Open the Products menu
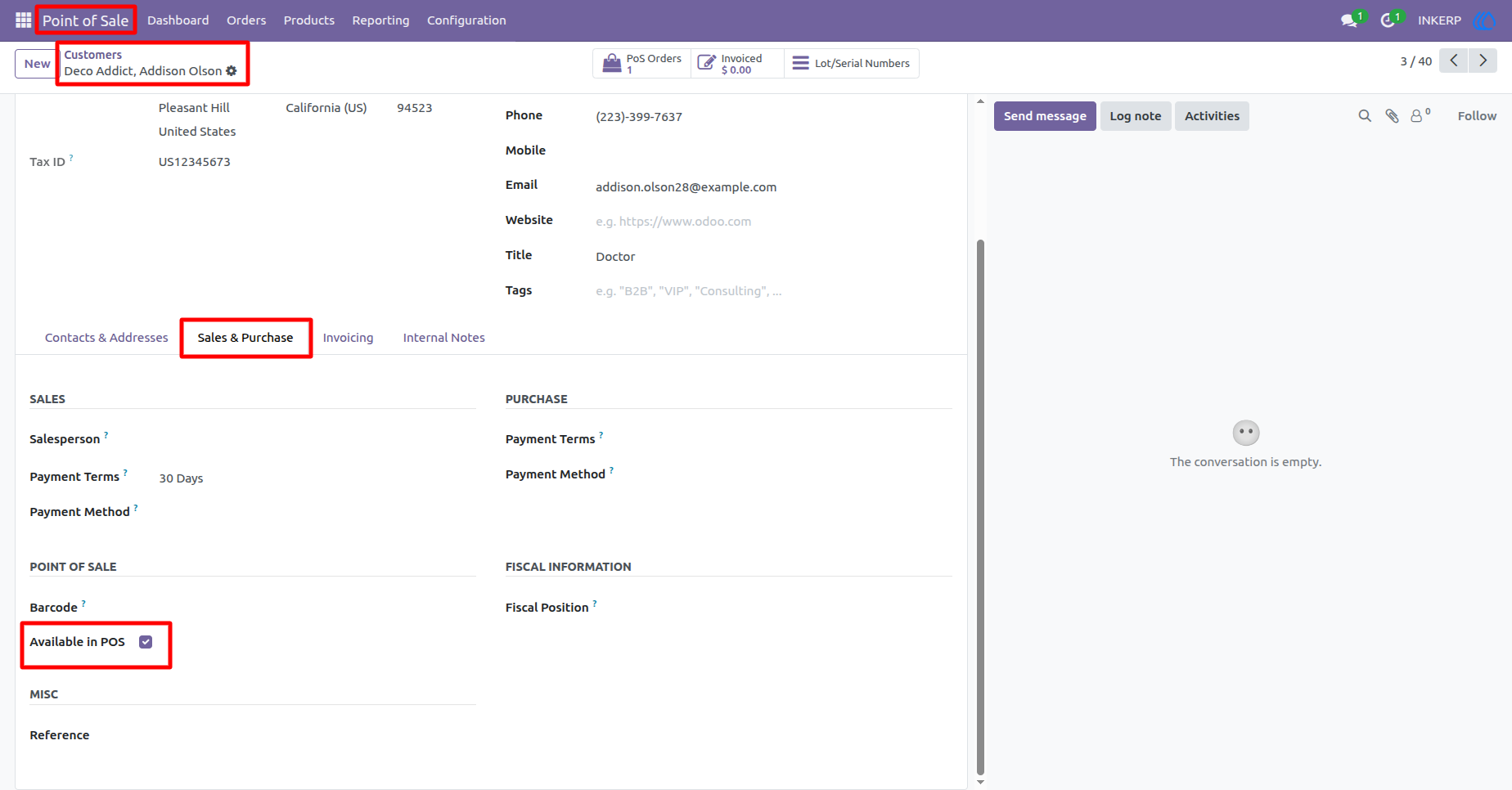The width and height of the screenshot is (1512, 790). pyautogui.click(x=309, y=20)
